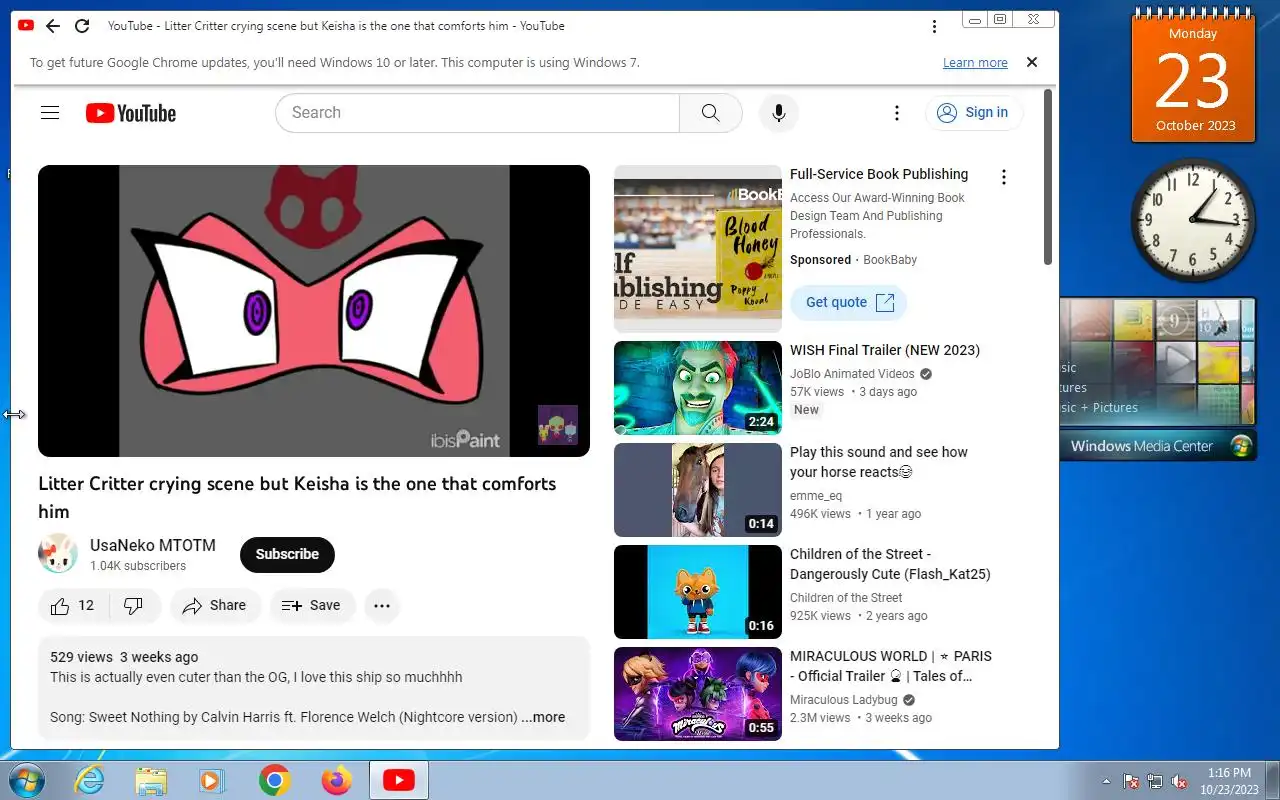Open WISH Final Trailer (NEW 2023) title
The height and width of the screenshot is (800, 1280).
(885, 350)
